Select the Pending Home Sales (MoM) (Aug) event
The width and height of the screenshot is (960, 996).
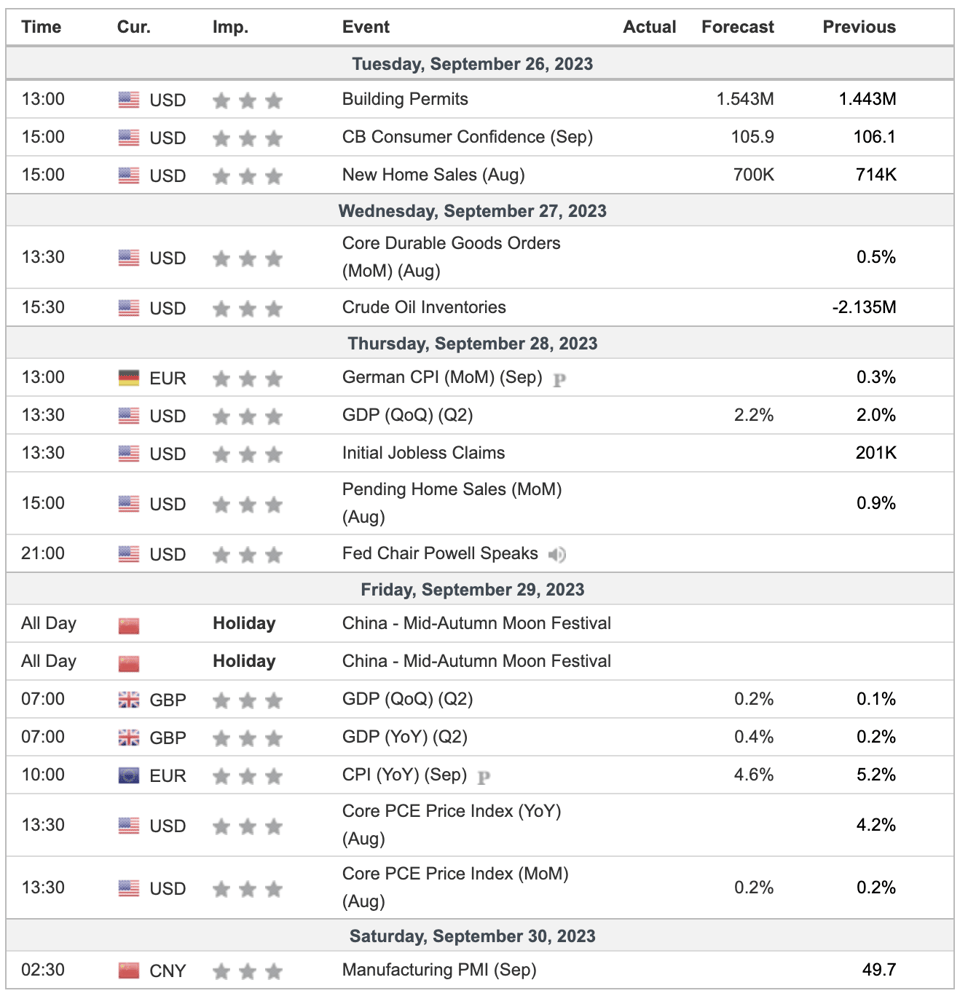click(x=452, y=503)
